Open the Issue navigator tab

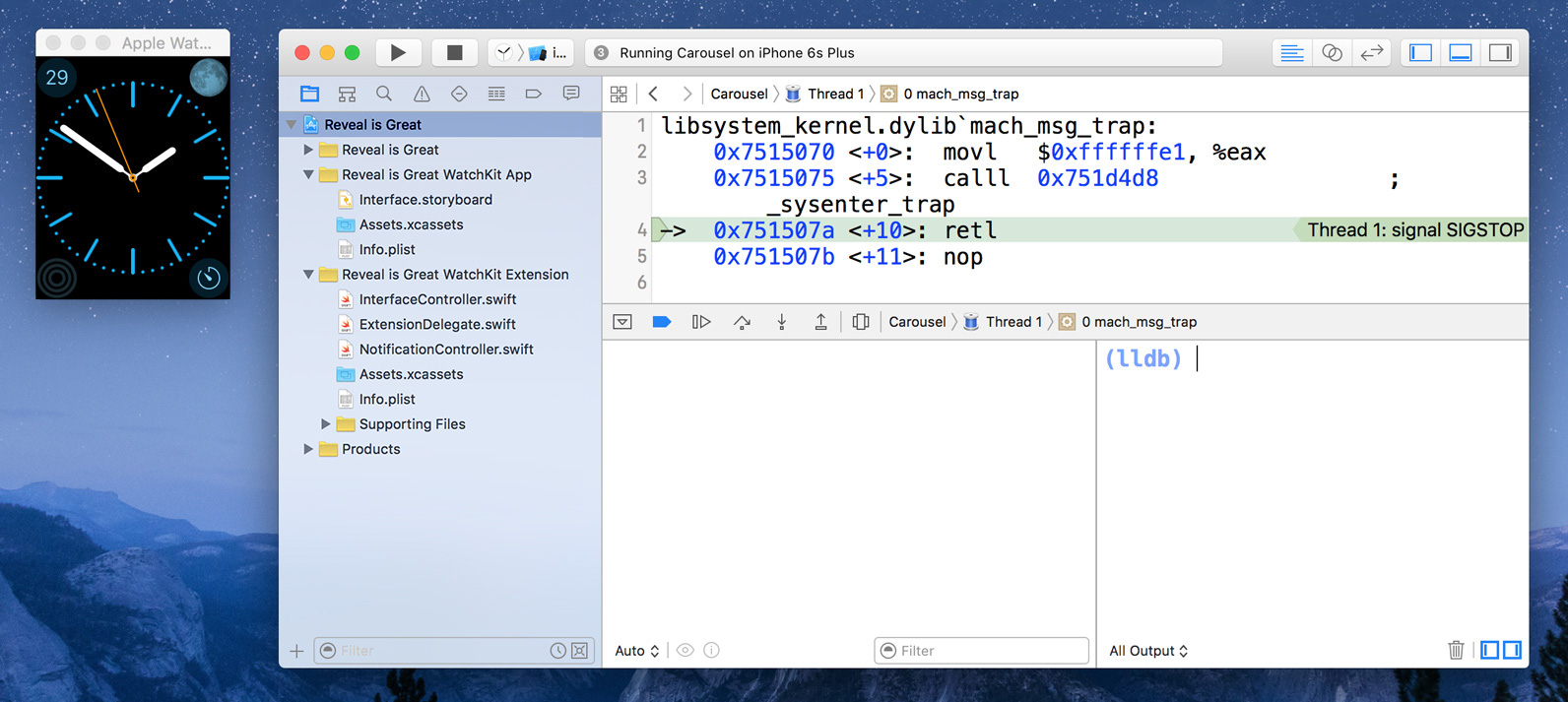[x=422, y=94]
